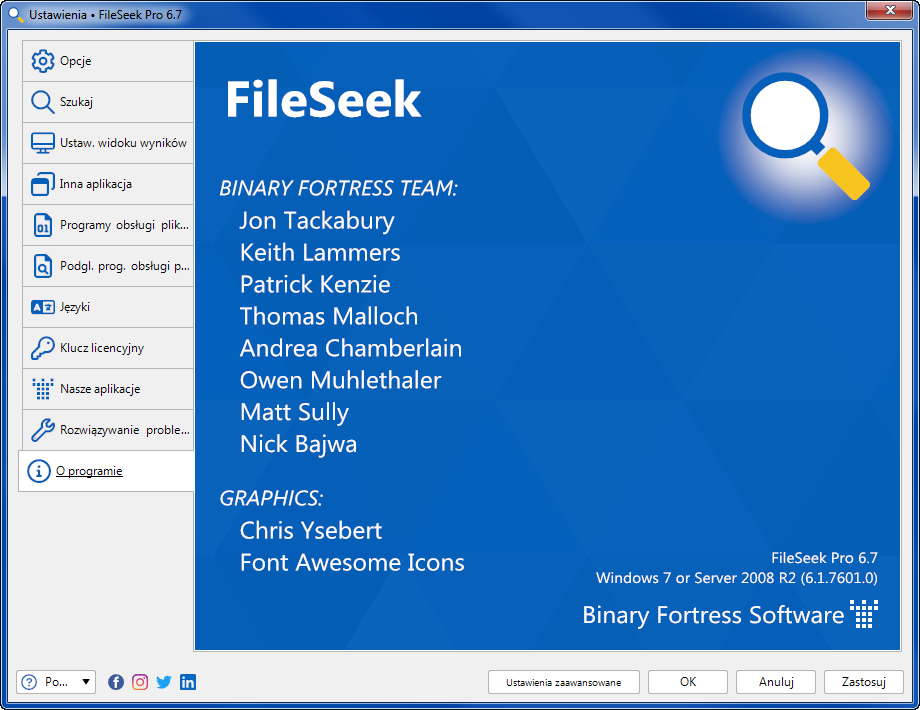Viewport: 920px width, 710px height.
Task: Expand the Po... help dropdown arrow
Action: [x=86, y=682]
